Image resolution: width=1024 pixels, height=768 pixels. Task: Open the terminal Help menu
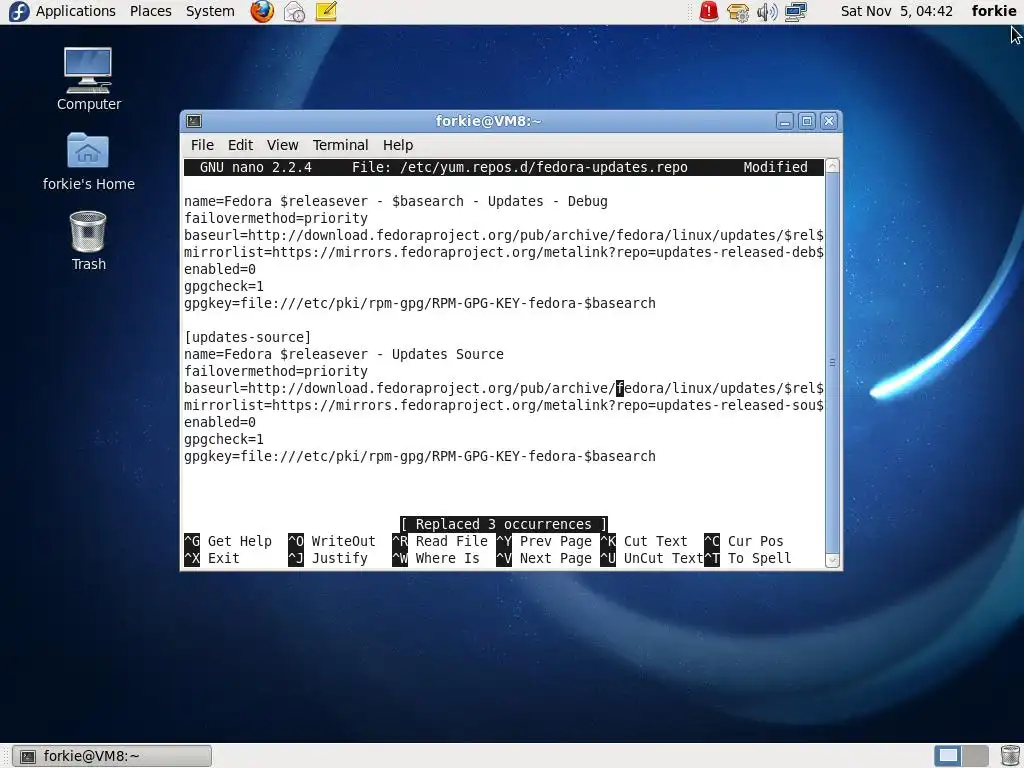398,145
